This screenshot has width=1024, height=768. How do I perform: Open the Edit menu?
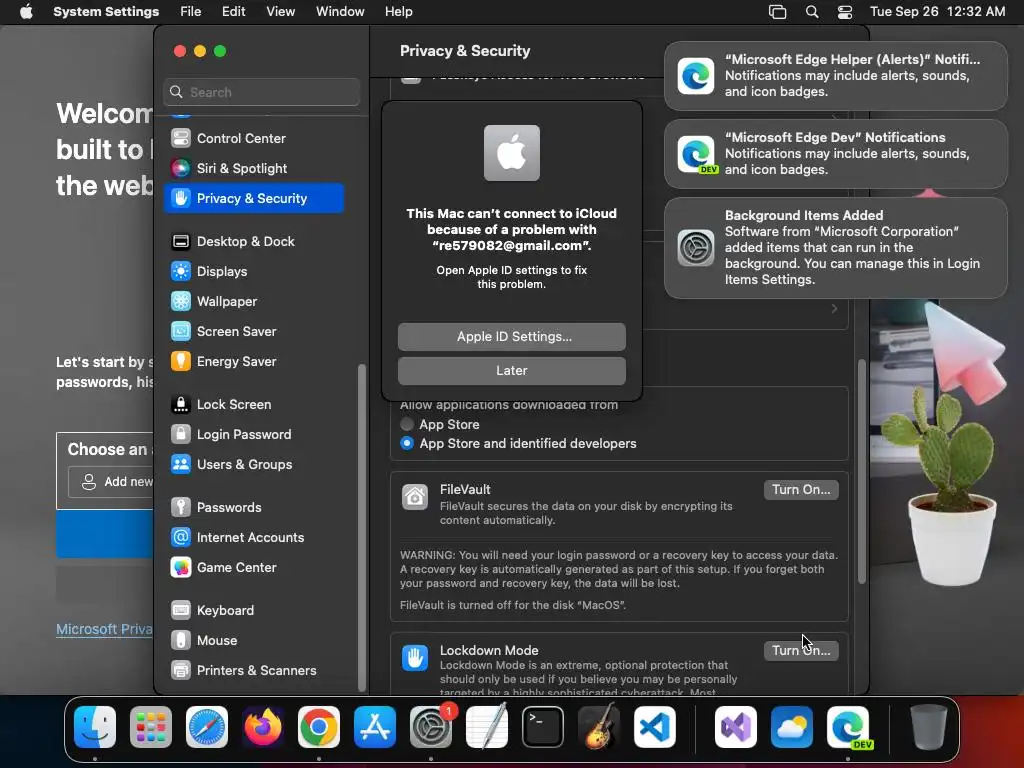coord(233,12)
